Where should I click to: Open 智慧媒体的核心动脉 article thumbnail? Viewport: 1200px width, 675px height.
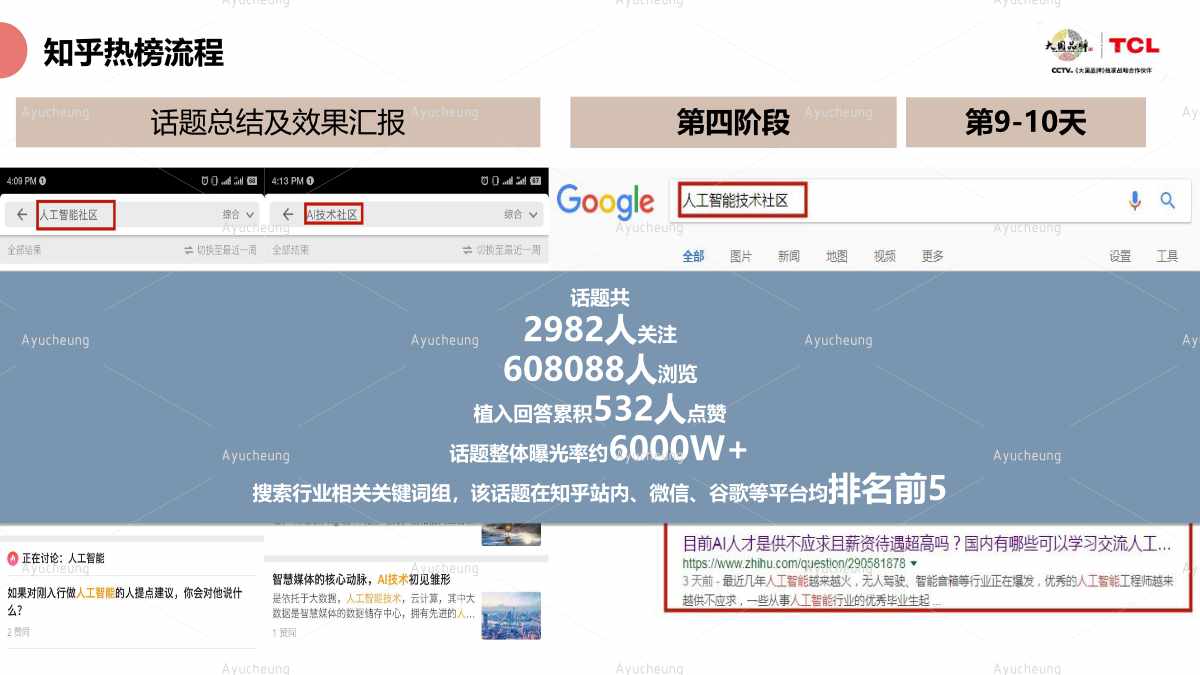pos(510,615)
